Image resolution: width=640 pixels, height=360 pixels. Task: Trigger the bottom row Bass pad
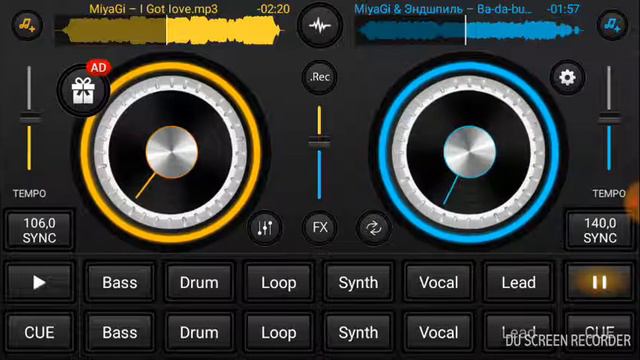pos(120,332)
